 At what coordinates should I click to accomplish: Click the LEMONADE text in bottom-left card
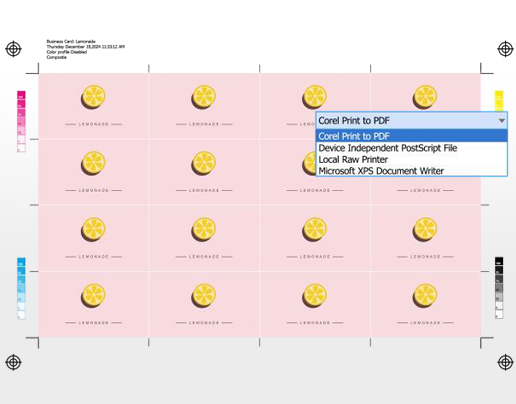(94, 323)
